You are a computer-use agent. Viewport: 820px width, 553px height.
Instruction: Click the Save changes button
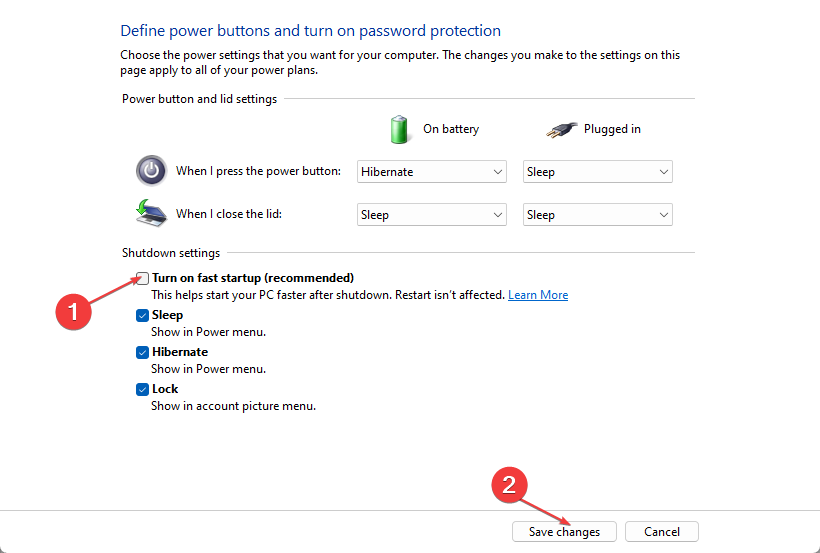pyautogui.click(x=564, y=532)
